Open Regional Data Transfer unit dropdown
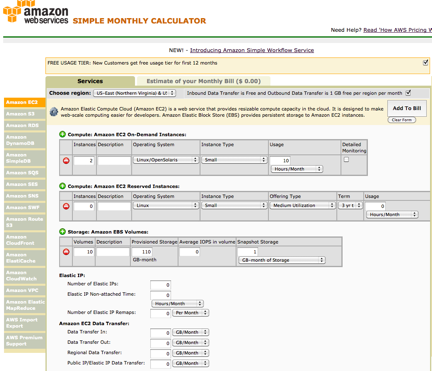Screen dimensions: 432x371 click(190, 353)
